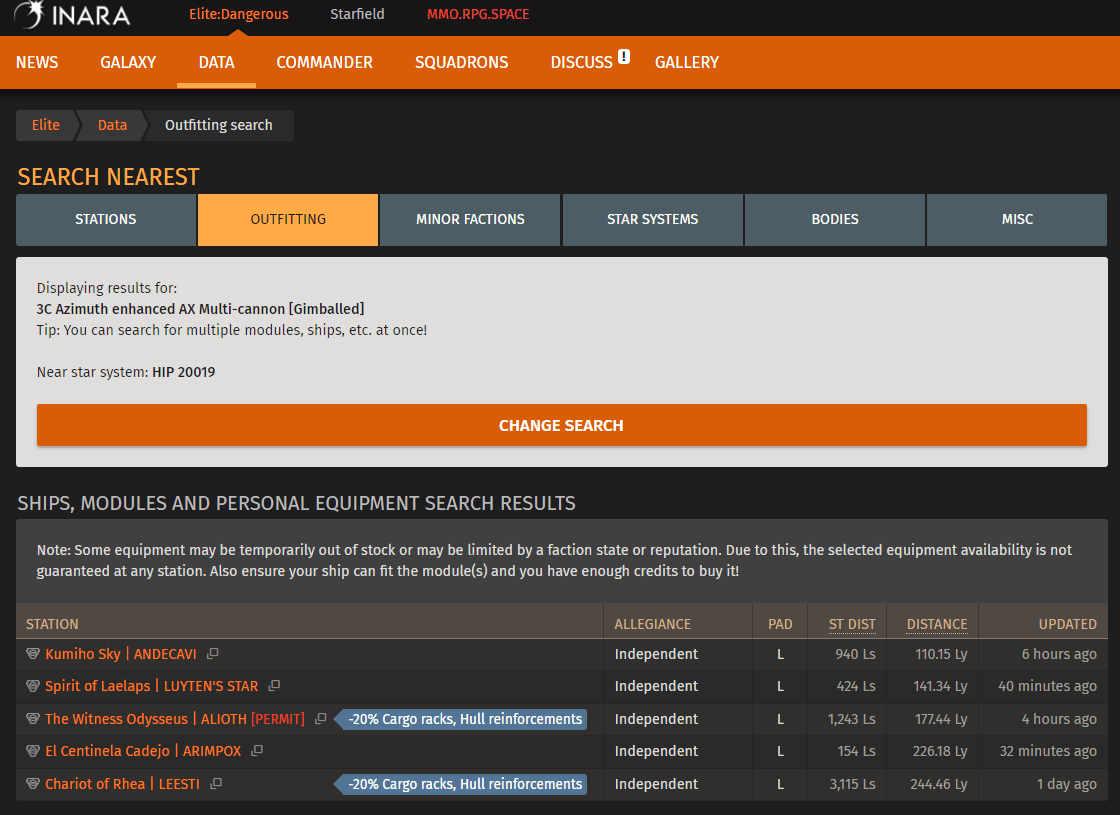This screenshot has width=1120, height=815.
Task: Open The Witness Odysseus station page
Action: point(116,719)
